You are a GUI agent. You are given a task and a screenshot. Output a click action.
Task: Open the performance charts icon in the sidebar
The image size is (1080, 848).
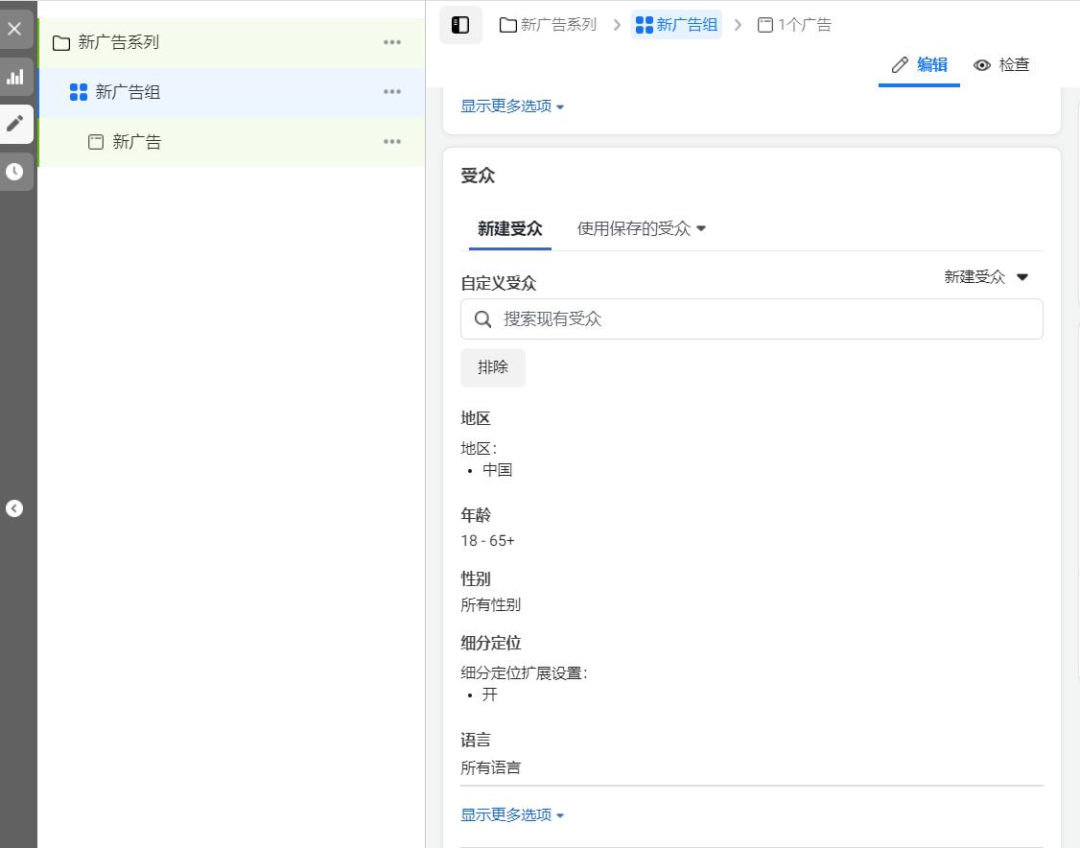click(15, 75)
